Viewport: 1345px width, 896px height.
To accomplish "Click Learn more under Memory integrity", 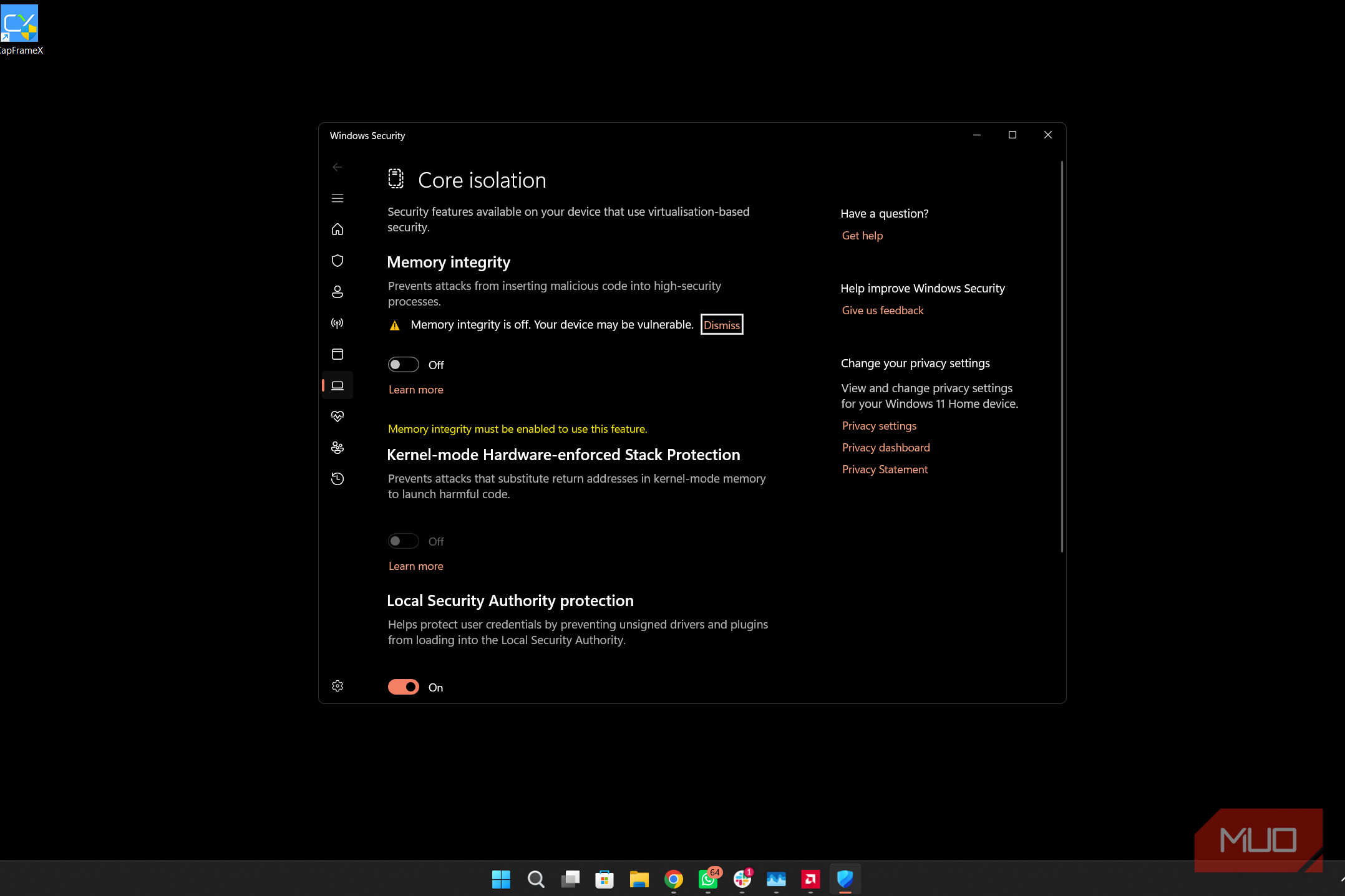I will [x=415, y=390].
